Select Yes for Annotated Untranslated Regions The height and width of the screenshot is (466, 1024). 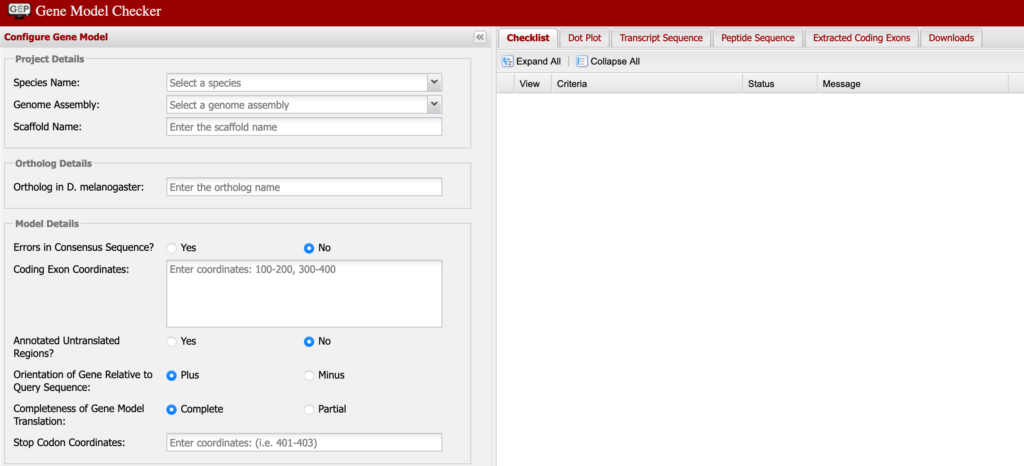[x=172, y=341]
